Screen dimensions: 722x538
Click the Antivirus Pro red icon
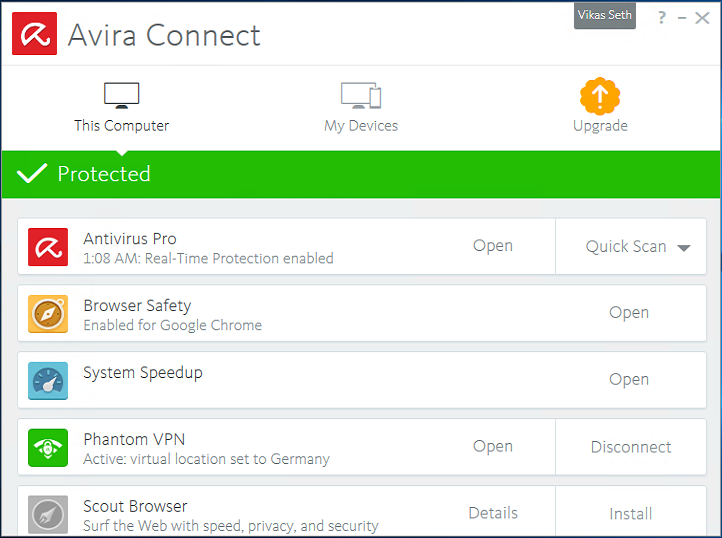48,247
